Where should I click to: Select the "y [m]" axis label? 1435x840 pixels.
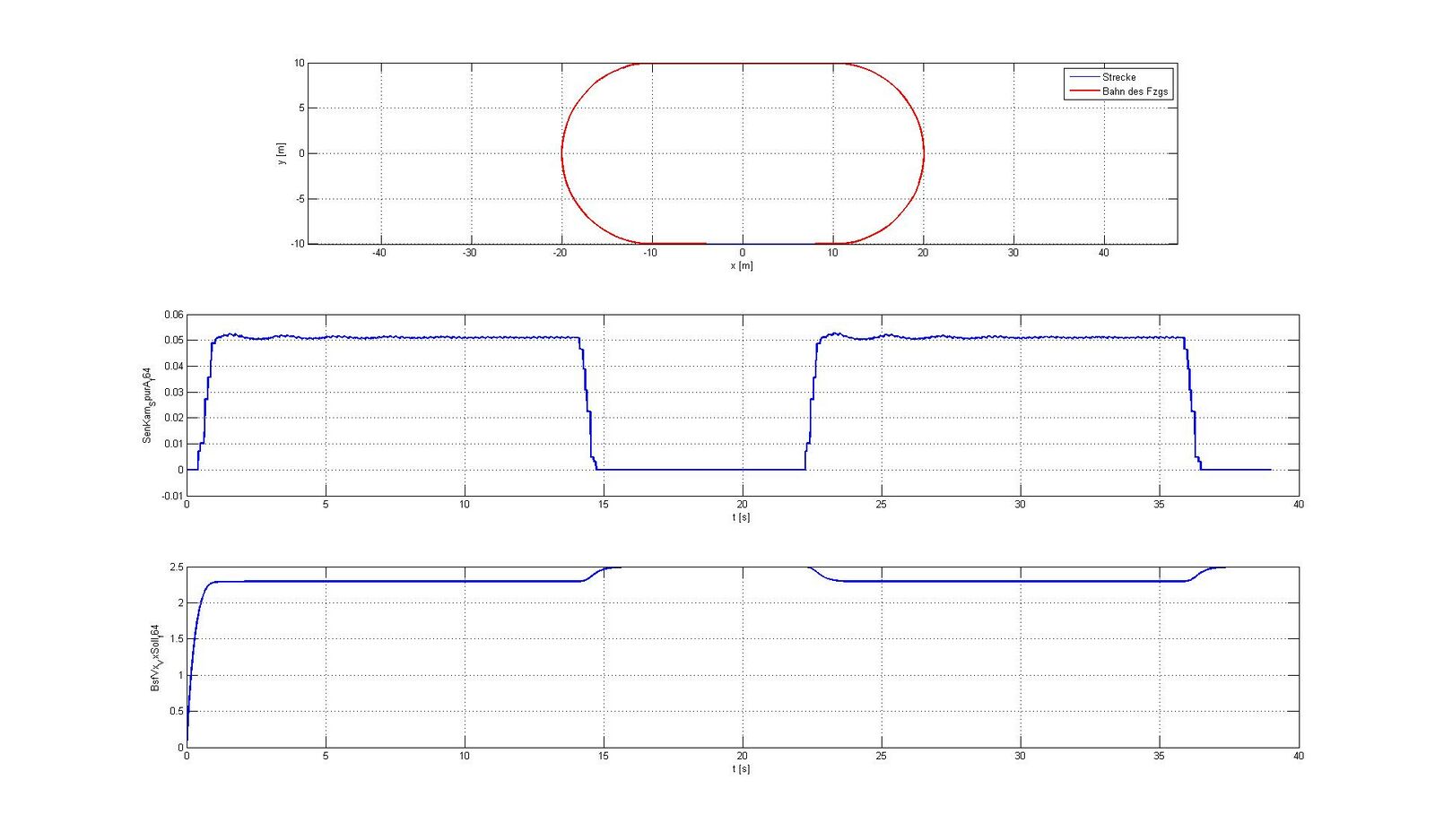[x=281, y=153]
